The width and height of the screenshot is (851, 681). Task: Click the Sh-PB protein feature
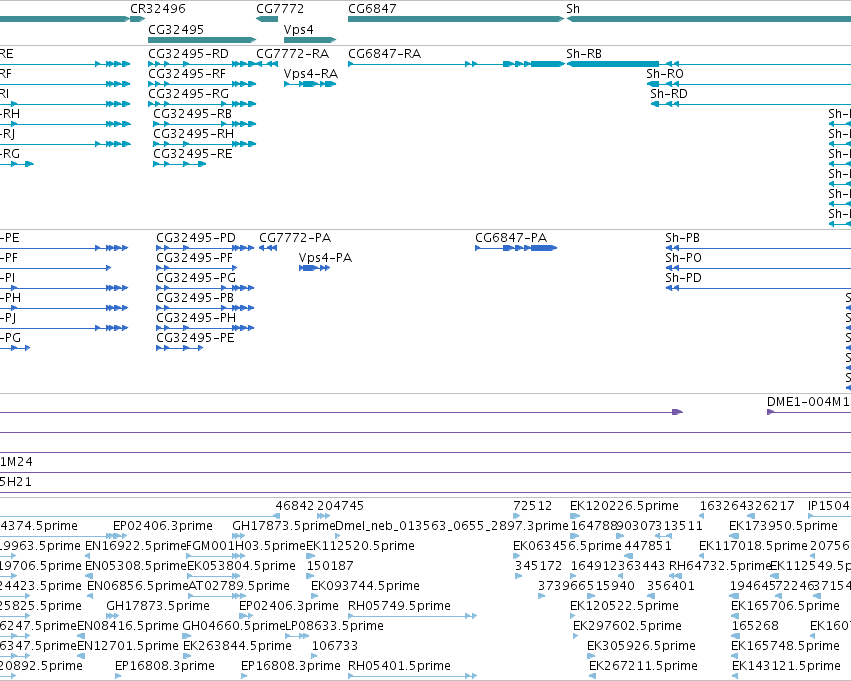coord(758,248)
